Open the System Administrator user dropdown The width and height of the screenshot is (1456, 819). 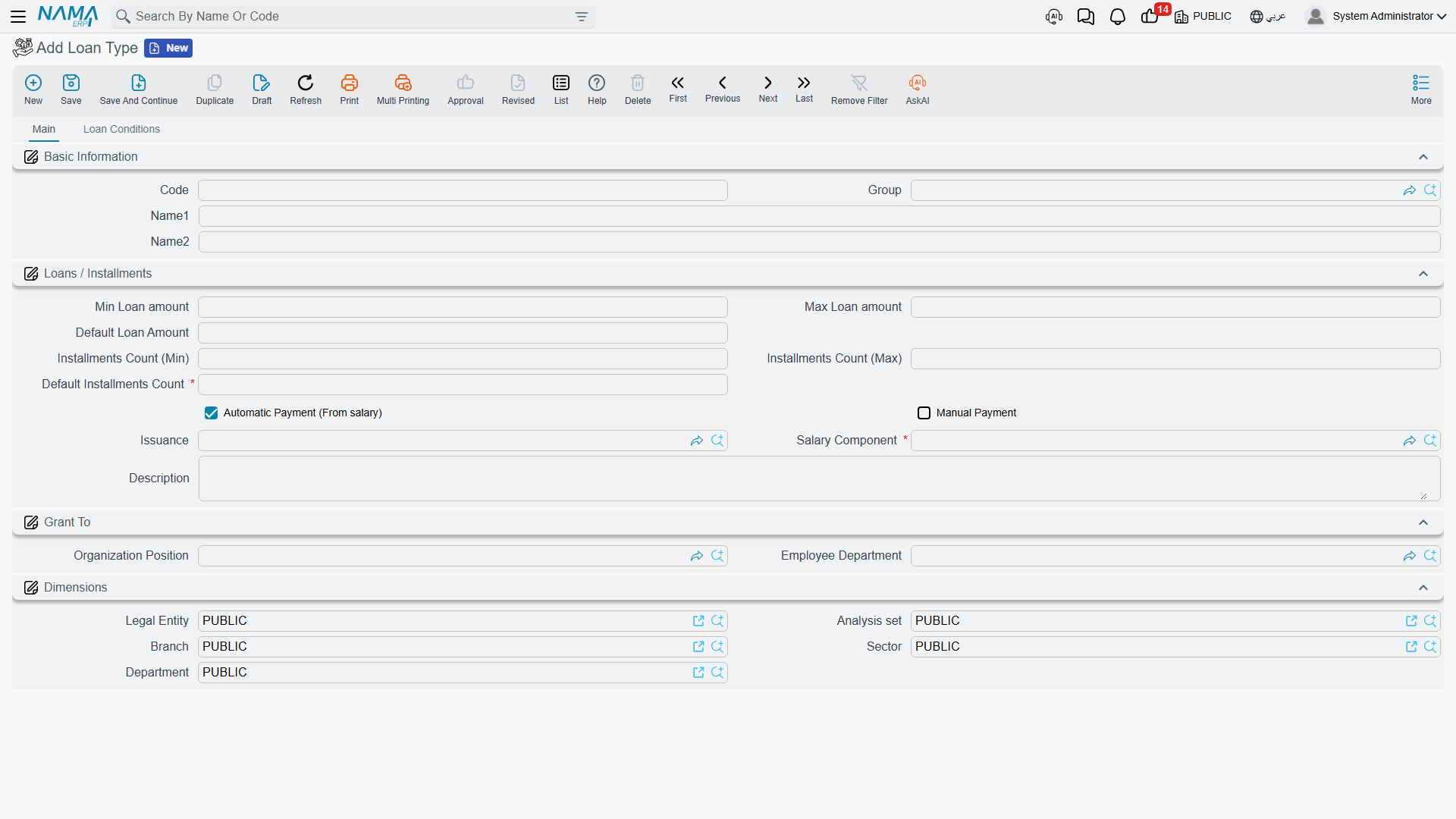click(1376, 17)
